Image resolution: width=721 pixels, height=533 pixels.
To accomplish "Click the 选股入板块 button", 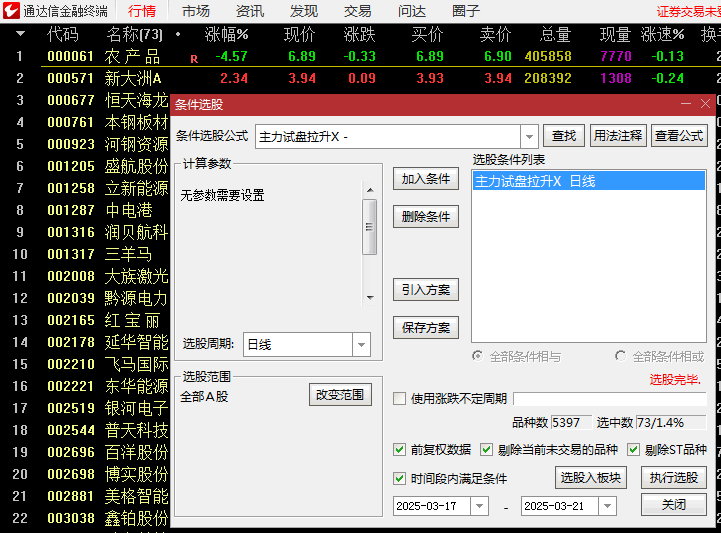I will 591,478.
